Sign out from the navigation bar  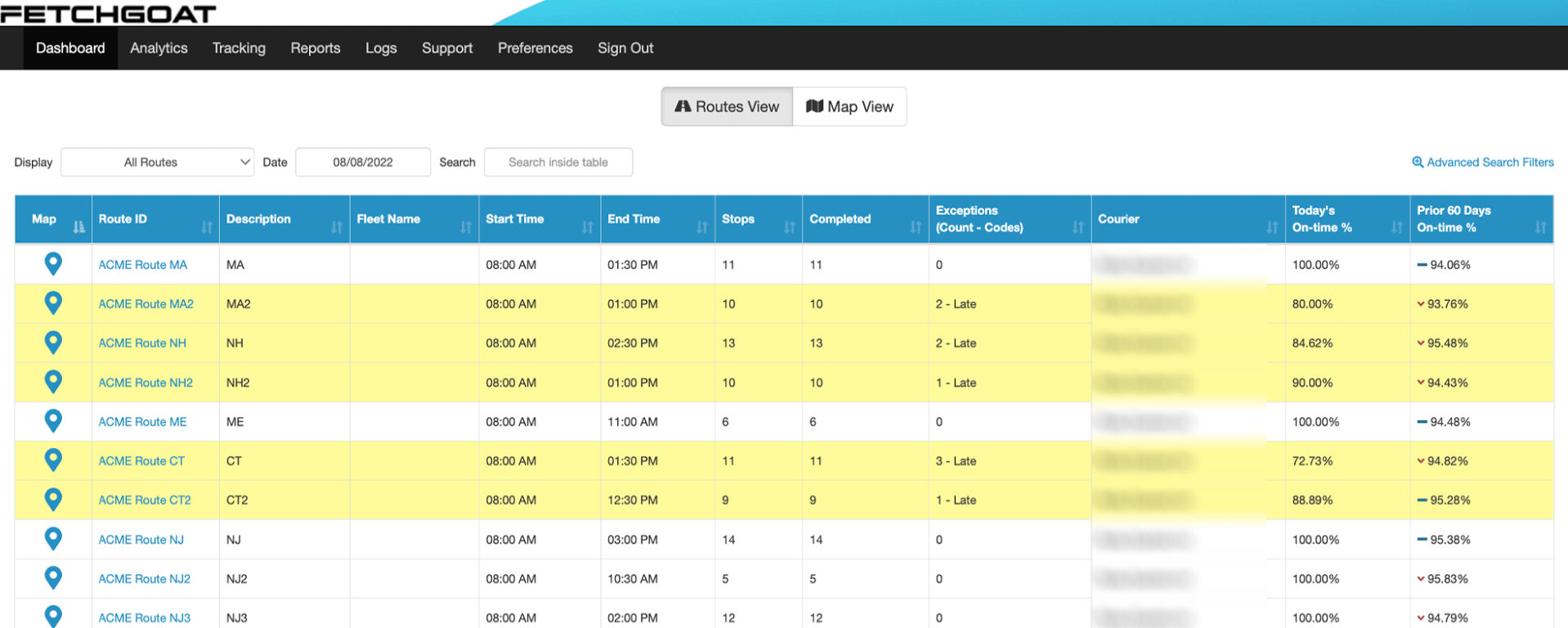(x=625, y=48)
